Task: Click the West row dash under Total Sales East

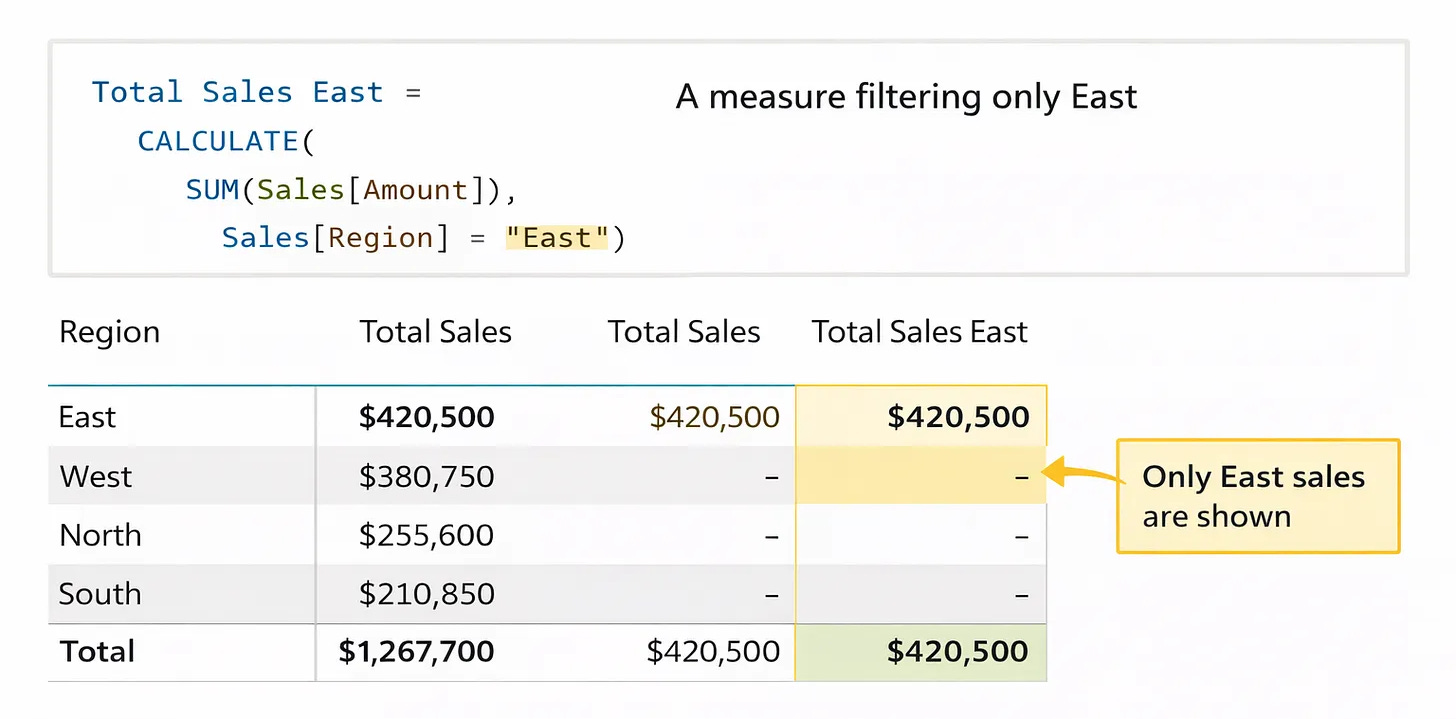Action: coord(1021,478)
